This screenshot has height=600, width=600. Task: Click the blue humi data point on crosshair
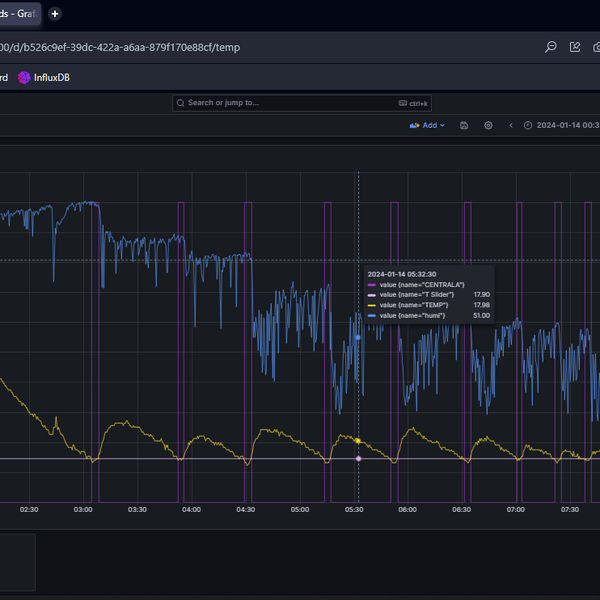coord(358,337)
